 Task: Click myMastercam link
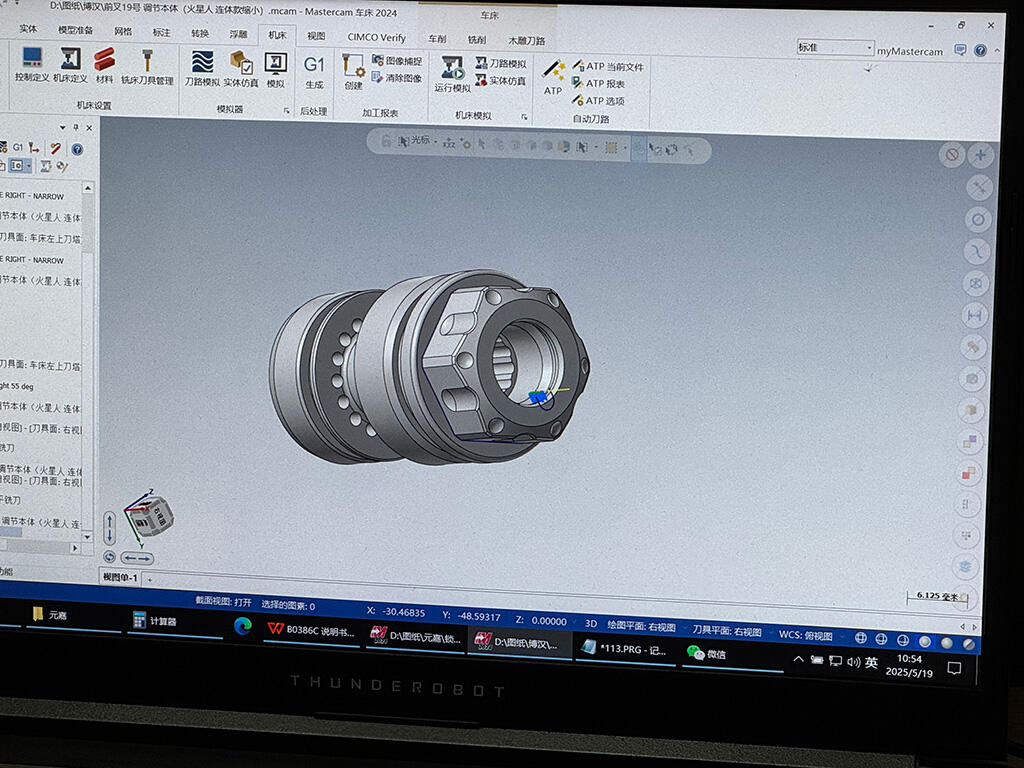910,51
